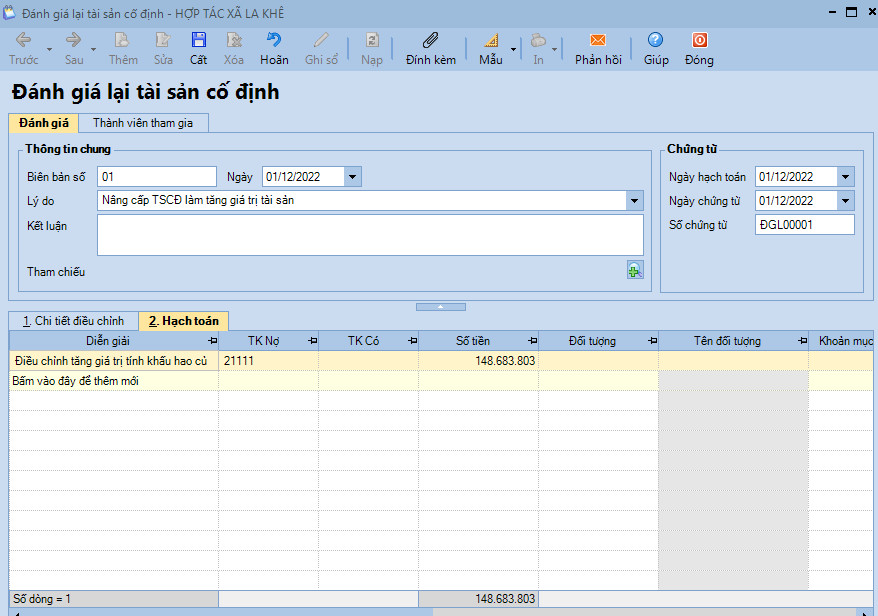Click the Hoãn undo icon
The width and height of the screenshot is (878, 616).
pyautogui.click(x=274, y=41)
